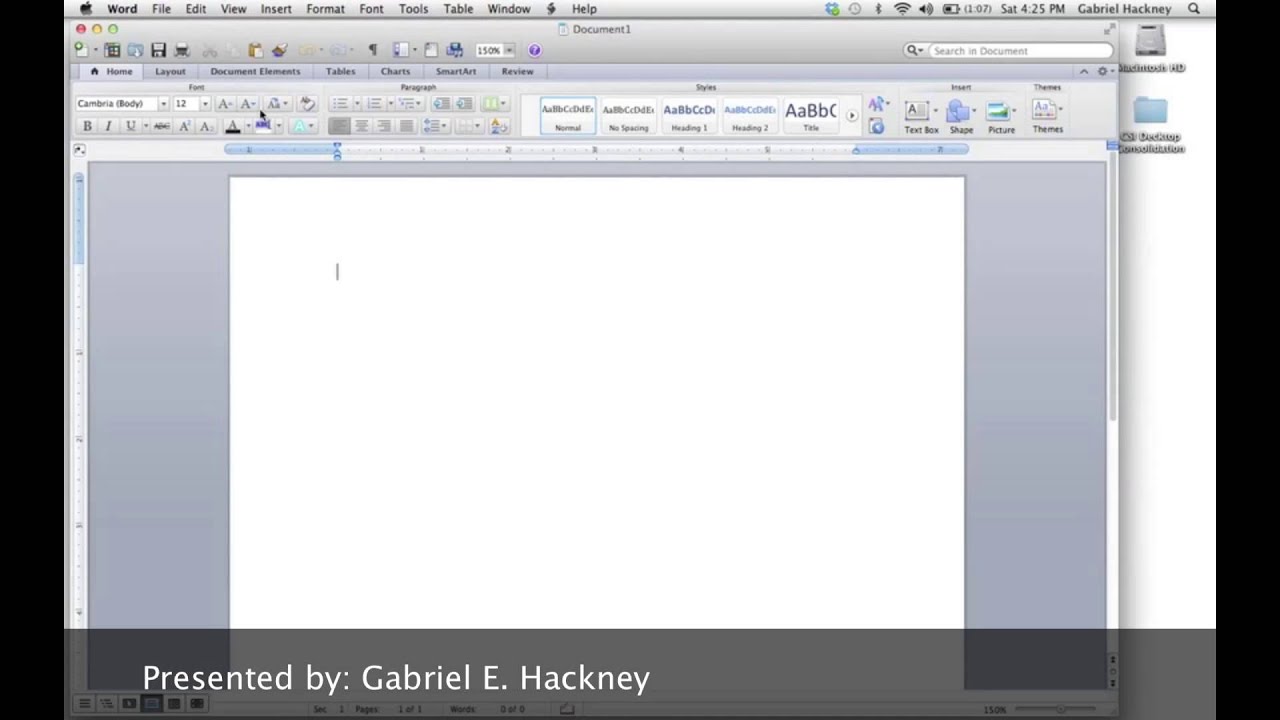Toggle align text left button
Viewport: 1280px width, 720px height.
coord(340,126)
